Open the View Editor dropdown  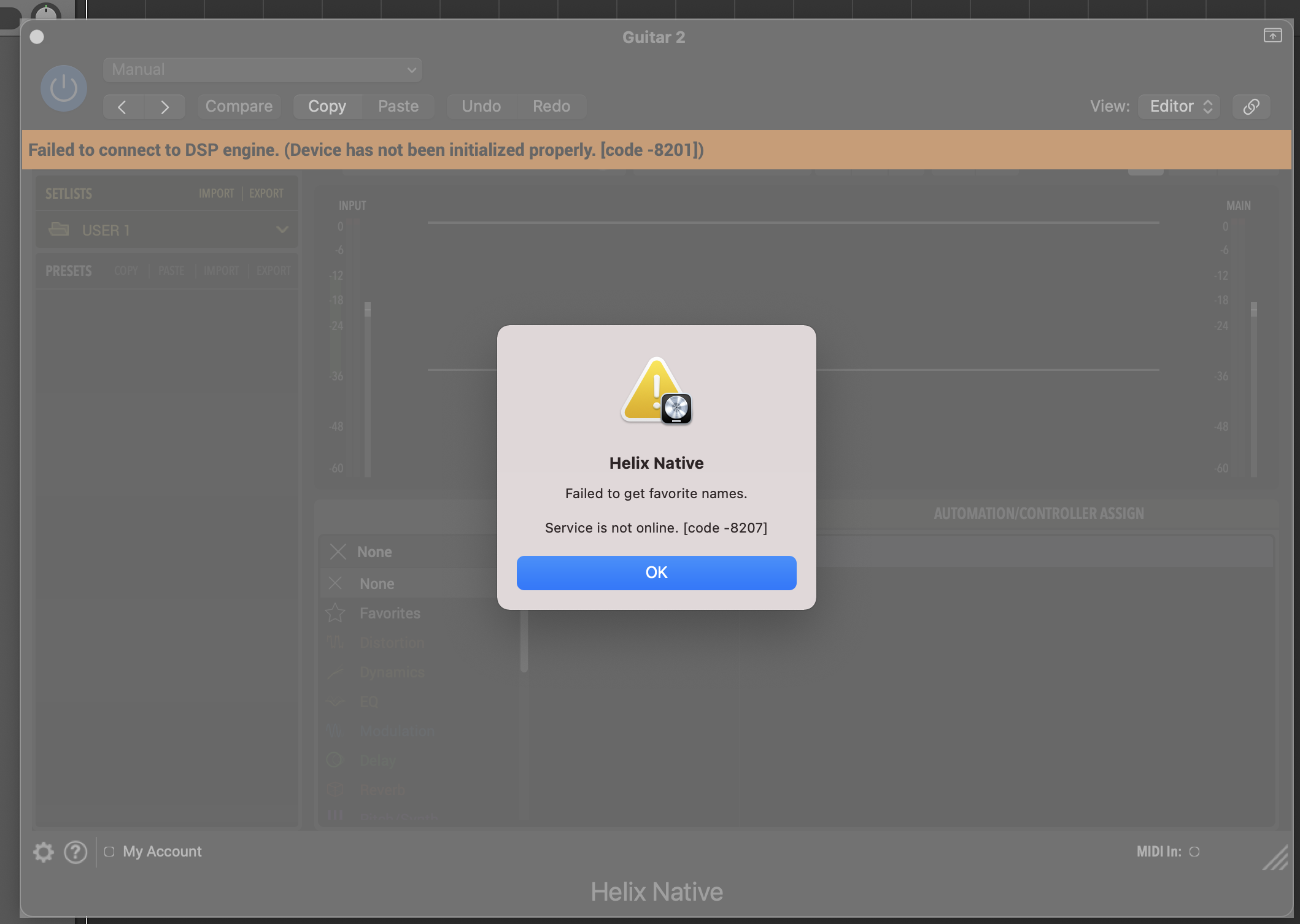(x=1179, y=106)
